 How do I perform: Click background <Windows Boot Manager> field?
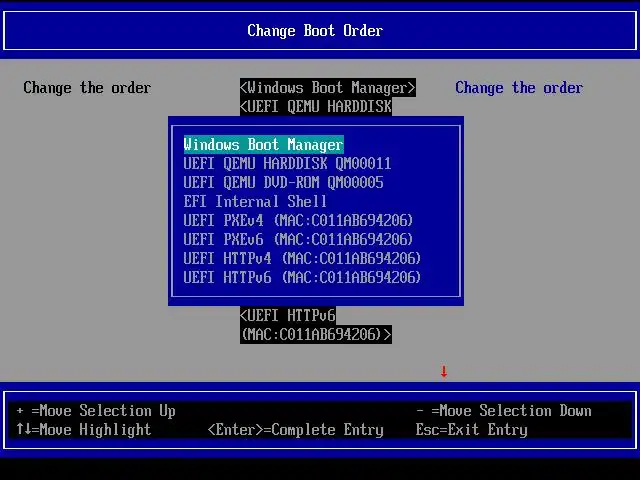coord(328,88)
